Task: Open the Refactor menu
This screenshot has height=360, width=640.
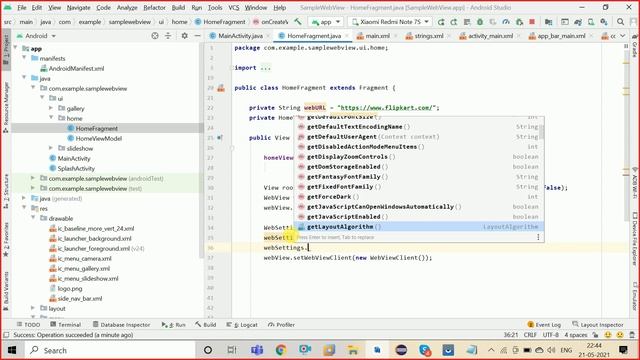Action: click(154, 7)
